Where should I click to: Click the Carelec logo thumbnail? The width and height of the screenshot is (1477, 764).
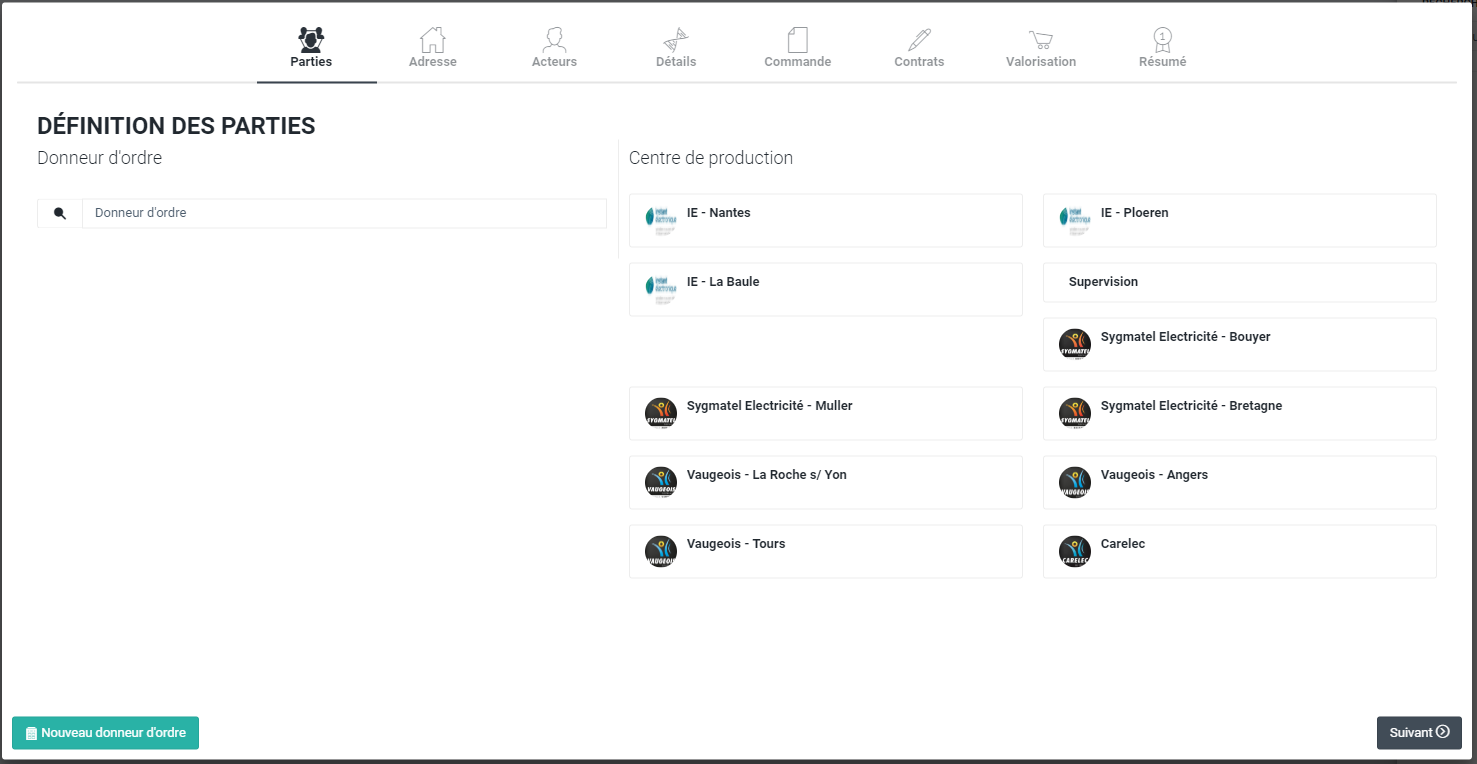point(1074,551)
